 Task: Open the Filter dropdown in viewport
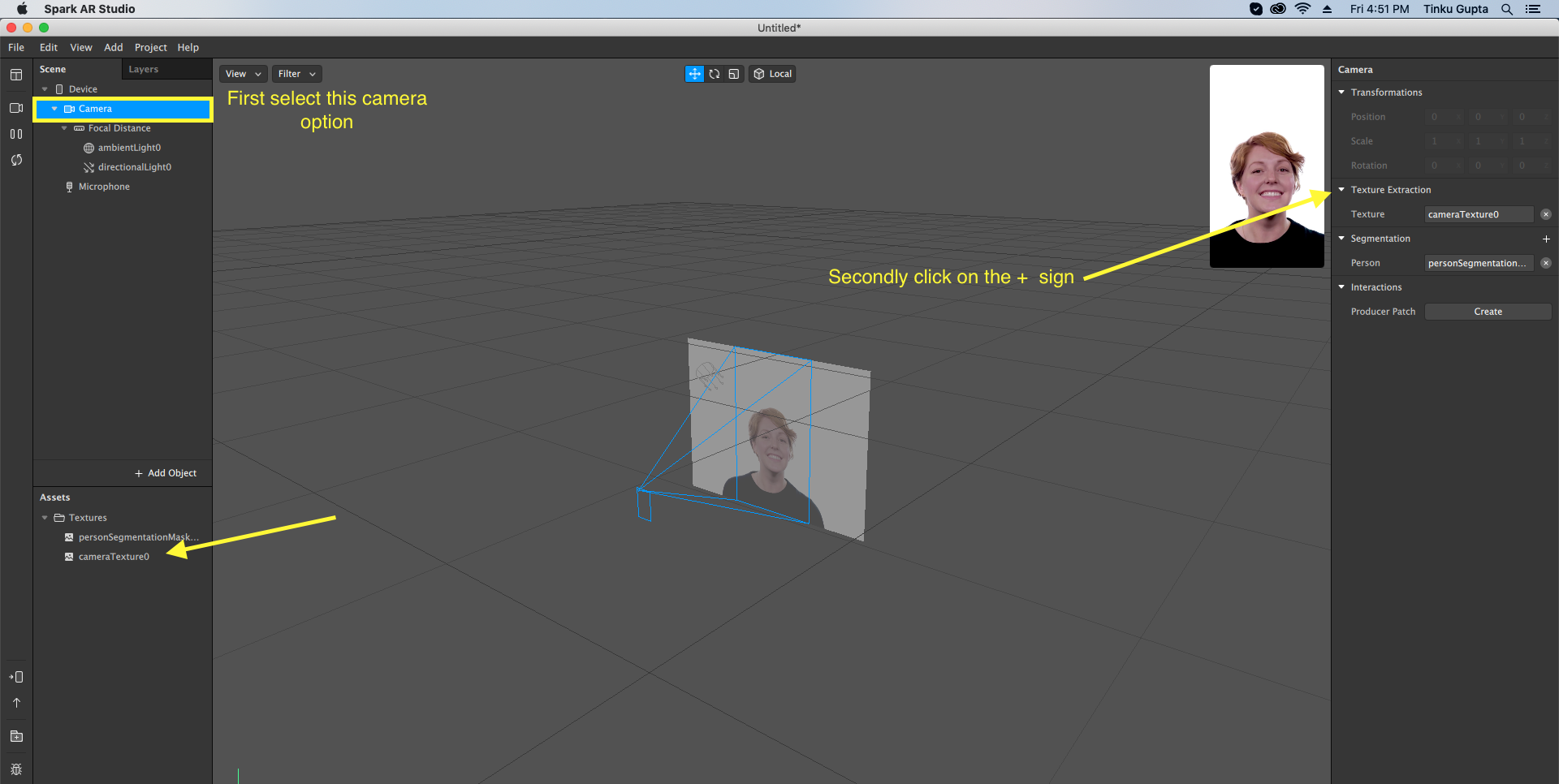pos(296,74)
